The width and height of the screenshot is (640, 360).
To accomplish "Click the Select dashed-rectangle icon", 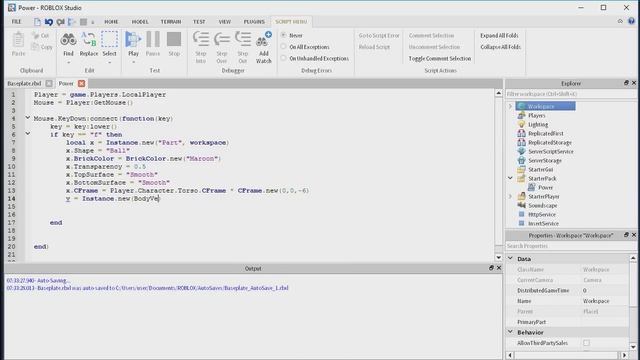I will (109, 40).
